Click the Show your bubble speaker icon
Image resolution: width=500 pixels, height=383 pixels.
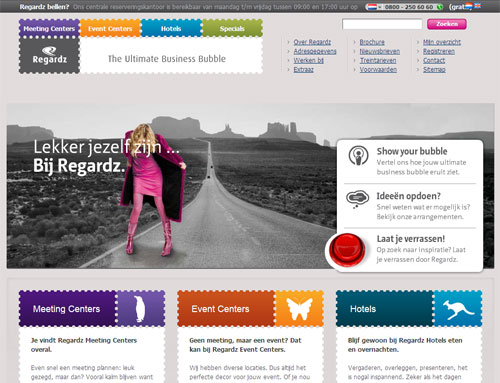(x=358, y=155)
